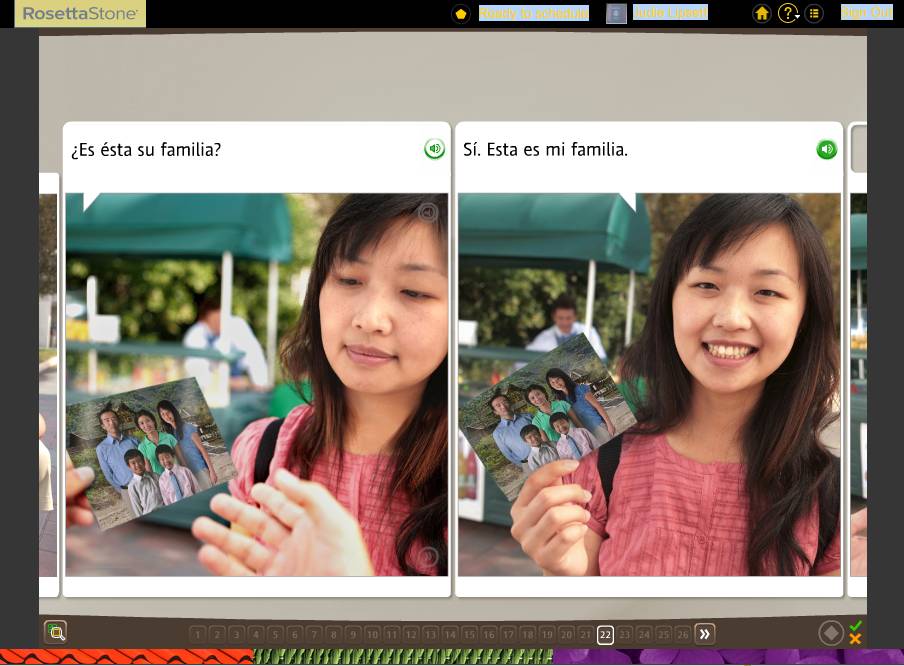904x666 pixels.
Task: Select the left card photo of the woman looking at the picture
Action: pos(257,385)
